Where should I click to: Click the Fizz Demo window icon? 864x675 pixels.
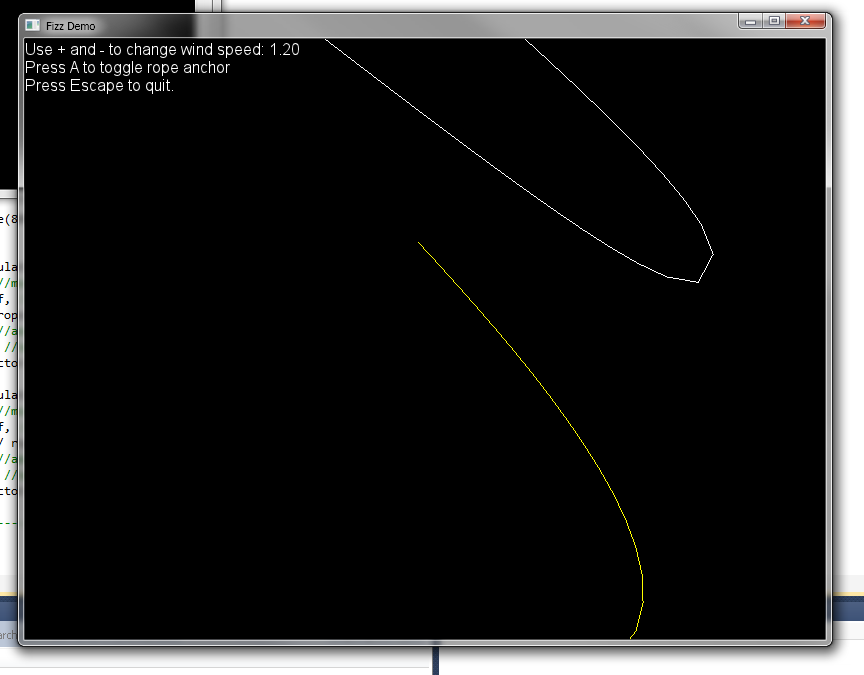click(x=33, y=25)
